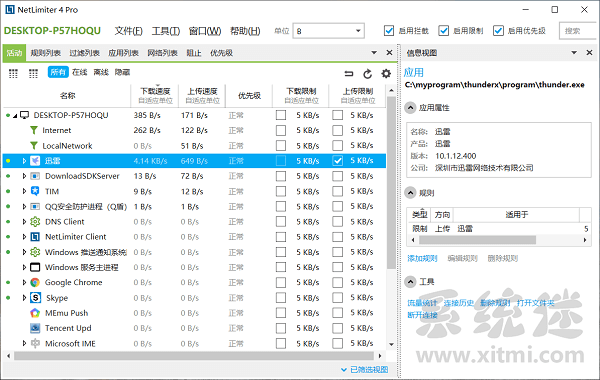This screenshot has height=380, width=600.
Task: Select the 限制 上传 迅雷 rule row
Action: click(499, 228)
